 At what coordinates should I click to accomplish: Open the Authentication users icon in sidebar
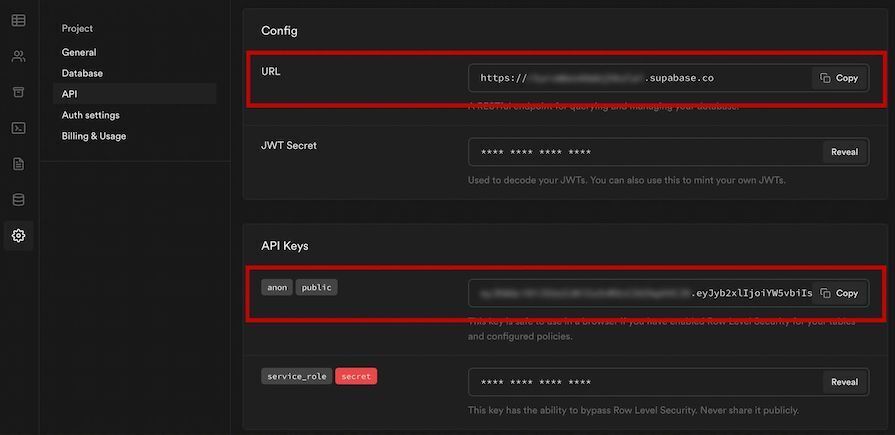pyautogui.click(x=18, y=56)
